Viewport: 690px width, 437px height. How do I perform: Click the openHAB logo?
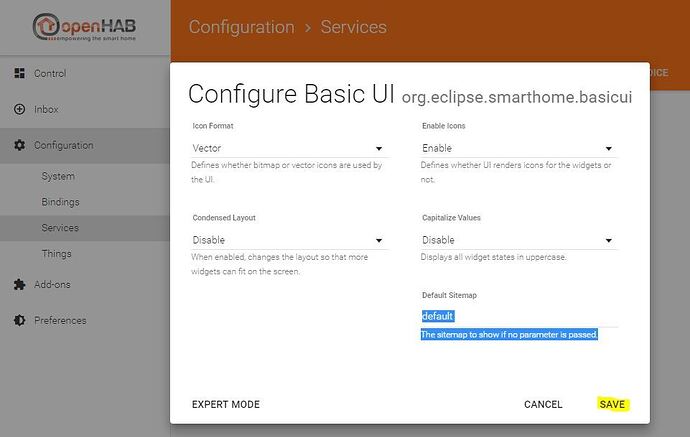85,28
